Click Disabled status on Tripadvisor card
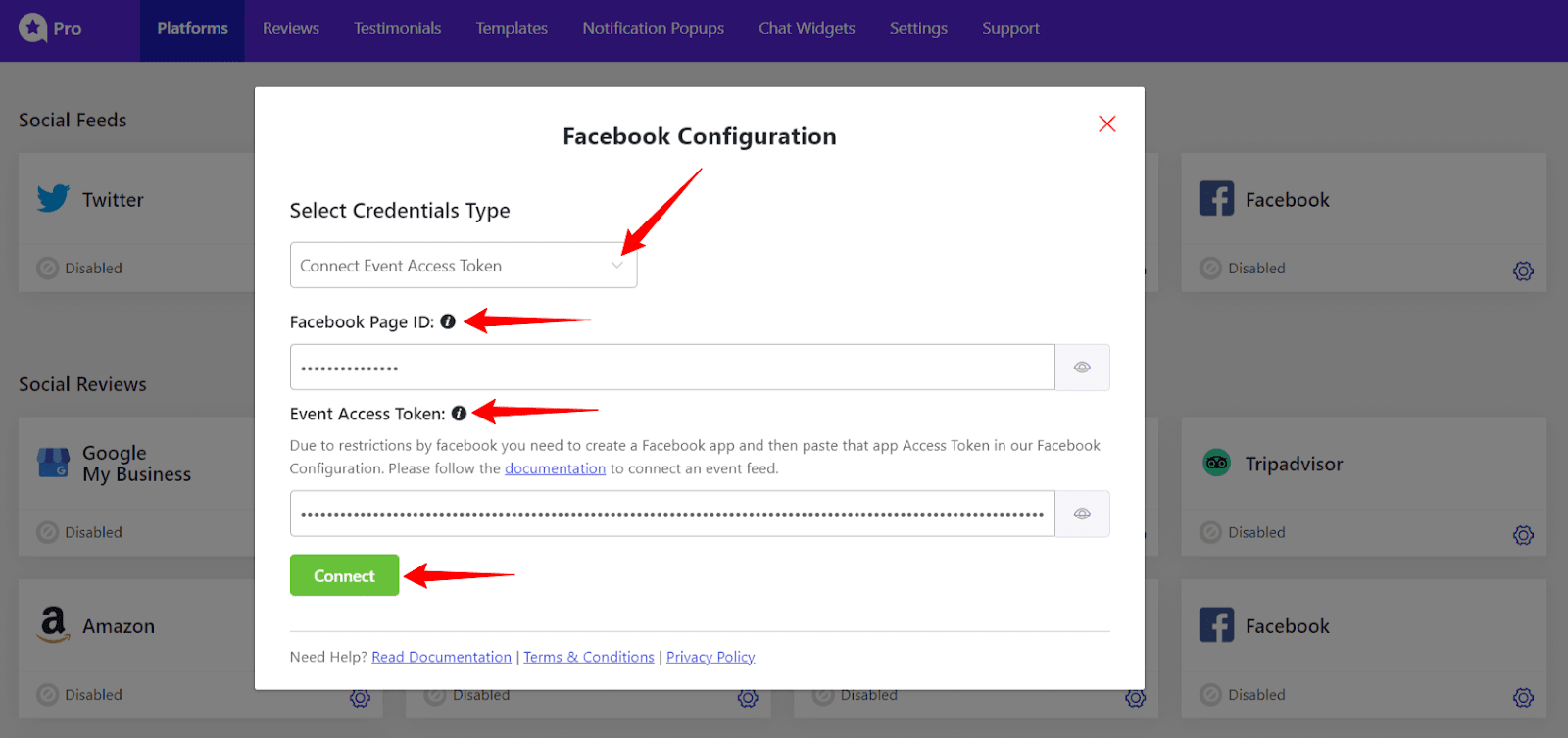This screenshot has width=1568, height=738. tap(1243, 532)
